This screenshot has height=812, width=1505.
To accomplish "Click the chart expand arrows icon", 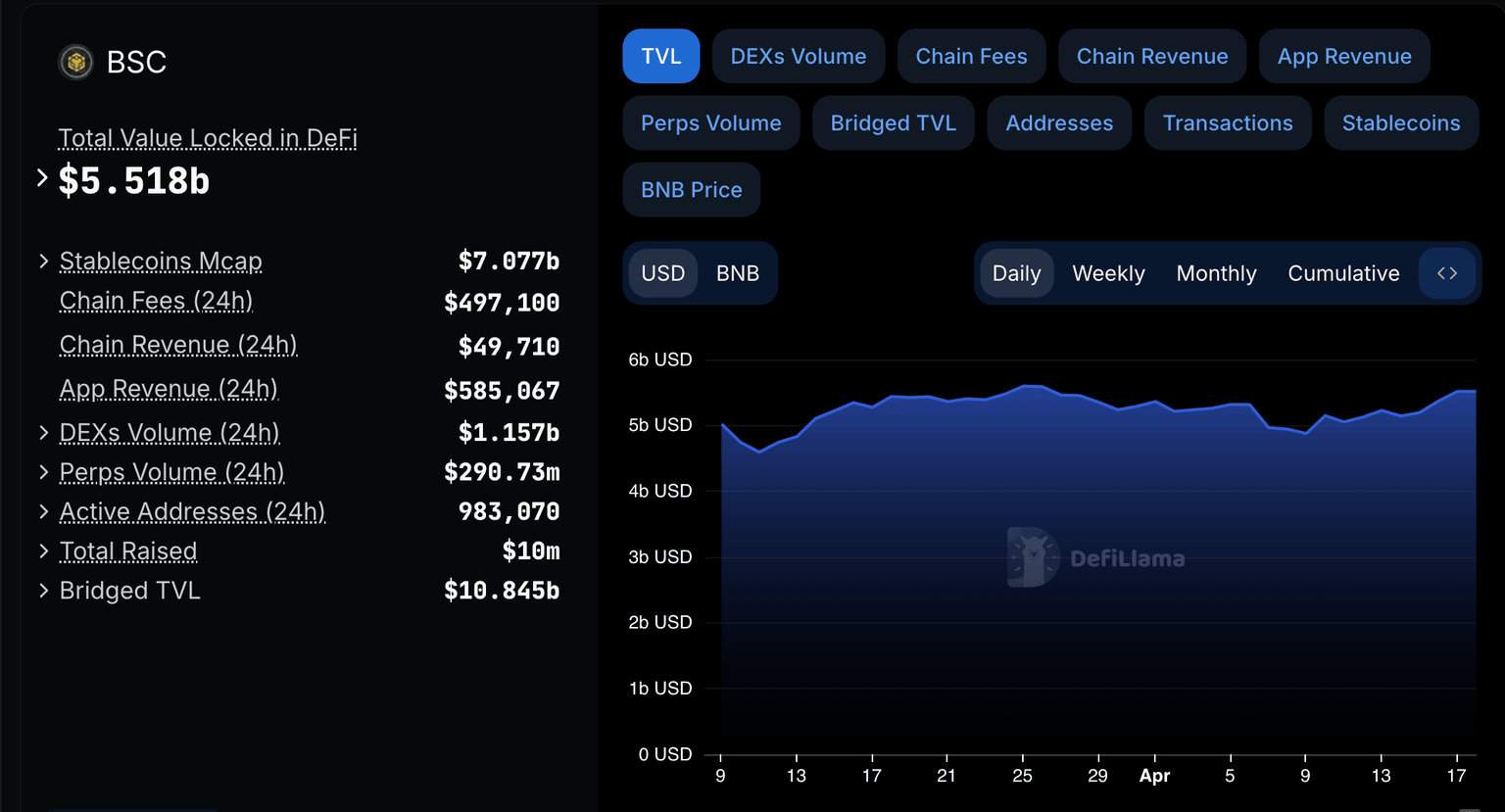I will tap(1447, 273).
